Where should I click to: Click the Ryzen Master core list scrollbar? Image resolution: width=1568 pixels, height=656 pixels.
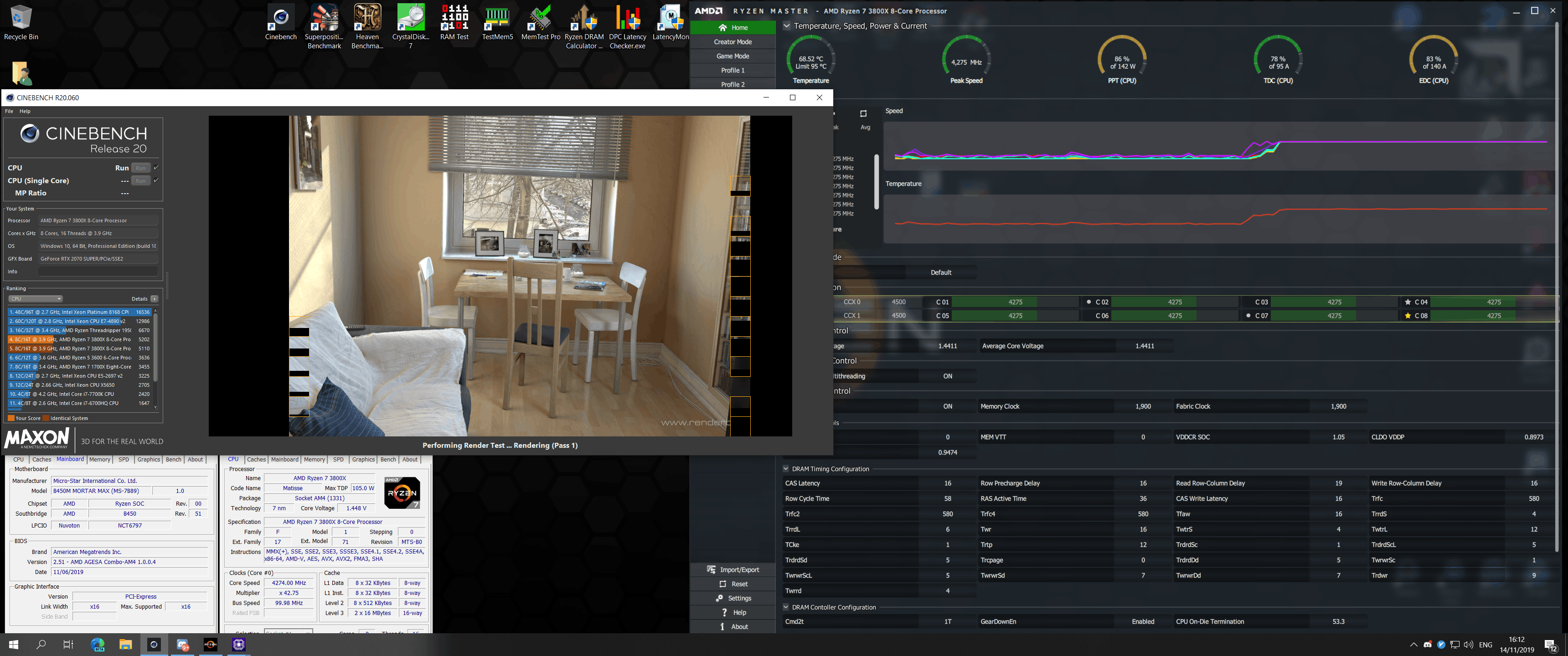point(877,182)
